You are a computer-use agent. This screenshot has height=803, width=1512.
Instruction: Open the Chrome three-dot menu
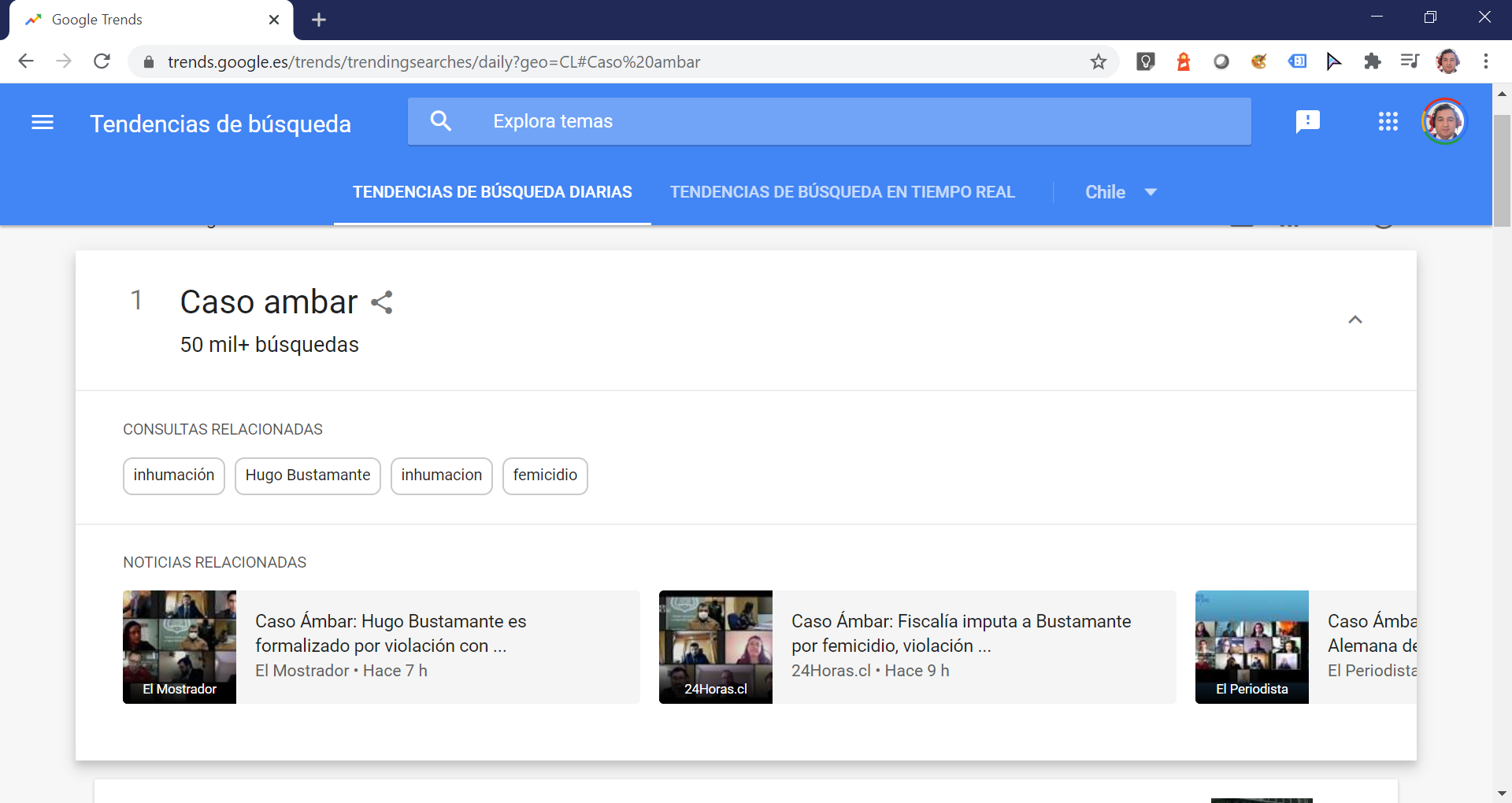(x=1485, y=61)
